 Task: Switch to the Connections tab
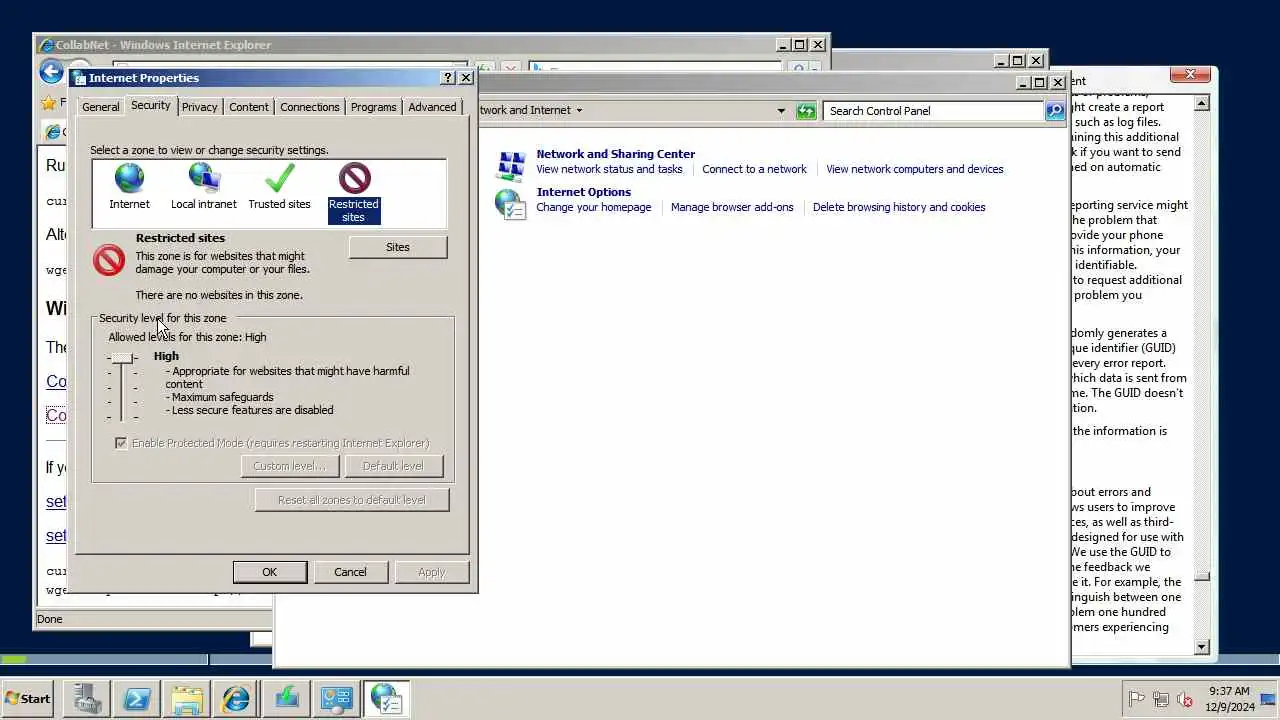point(310,107)
